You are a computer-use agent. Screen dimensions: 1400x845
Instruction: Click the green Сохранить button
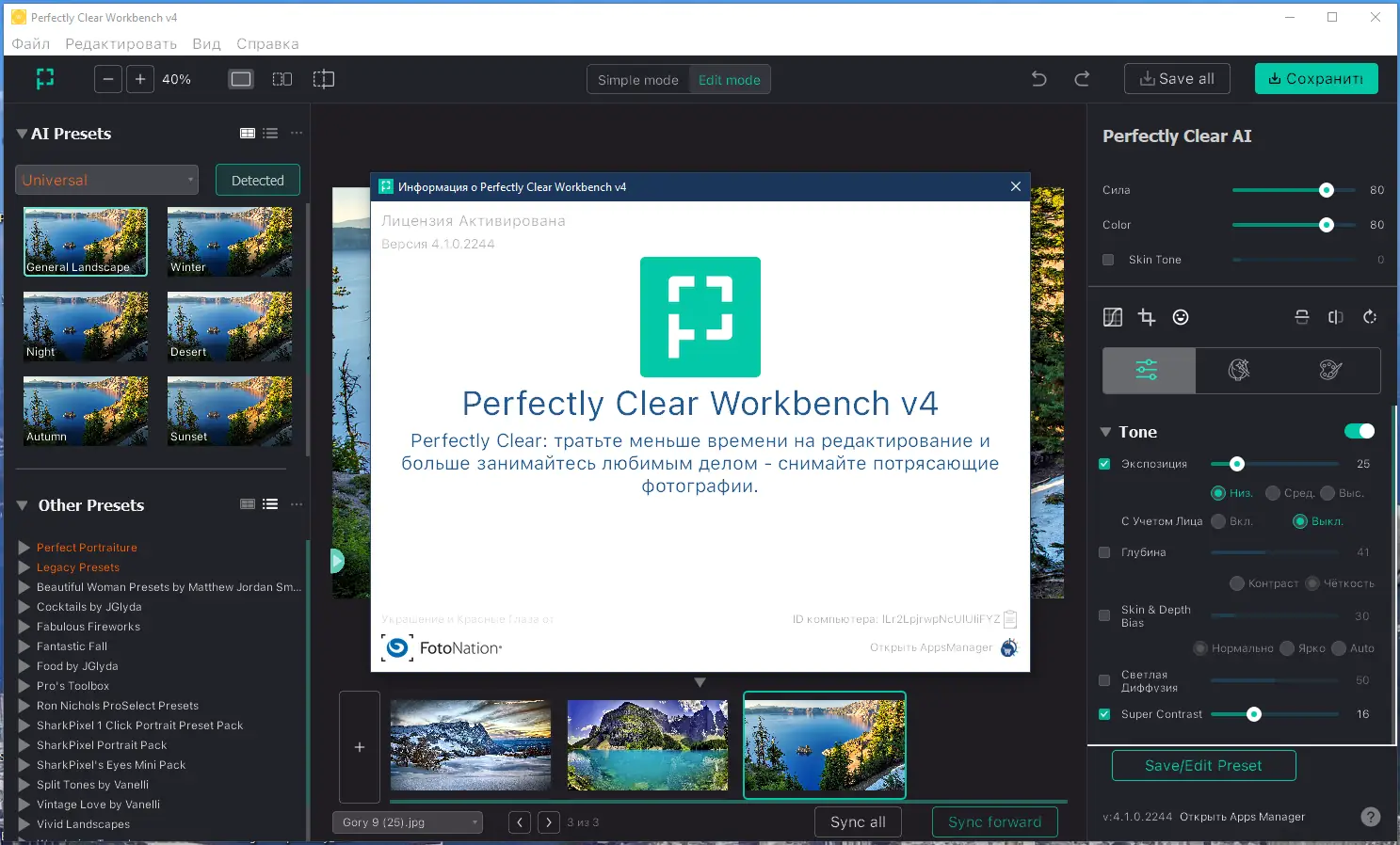point(1316,79)
